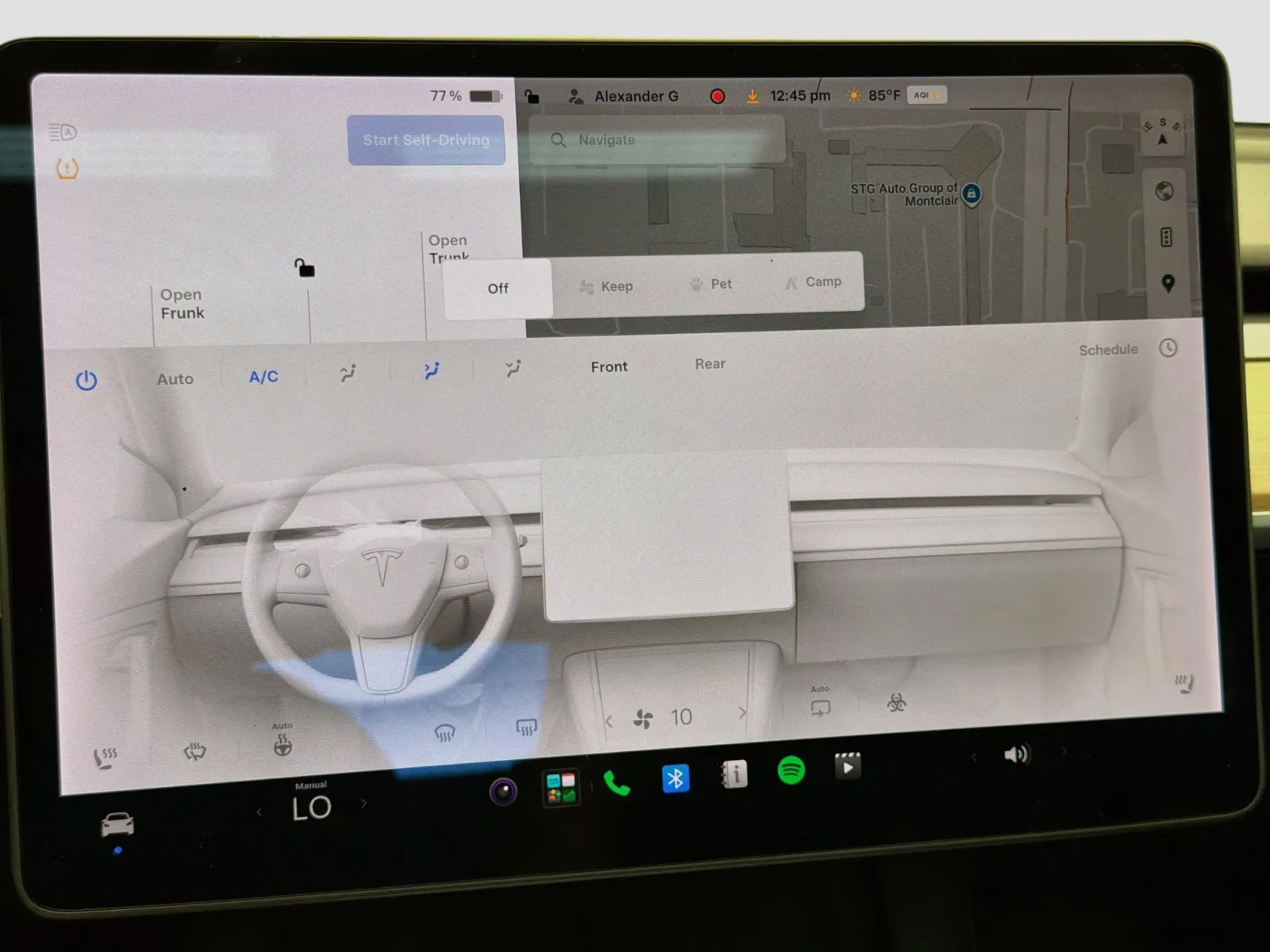Open the dashcam camera app
Image resolution: width=1270 pixels, height=952 pixels.
coord(503,791)
